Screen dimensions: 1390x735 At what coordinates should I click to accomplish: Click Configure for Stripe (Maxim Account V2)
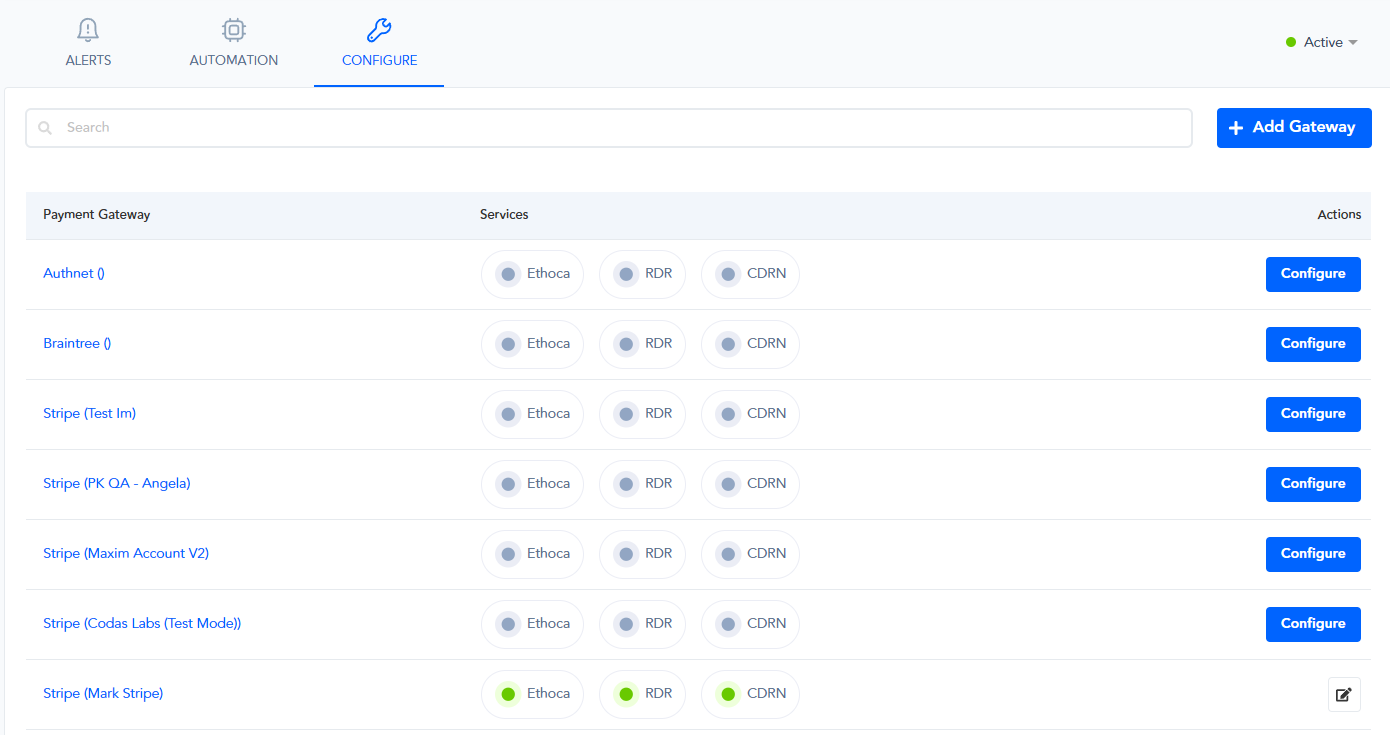1312,554
